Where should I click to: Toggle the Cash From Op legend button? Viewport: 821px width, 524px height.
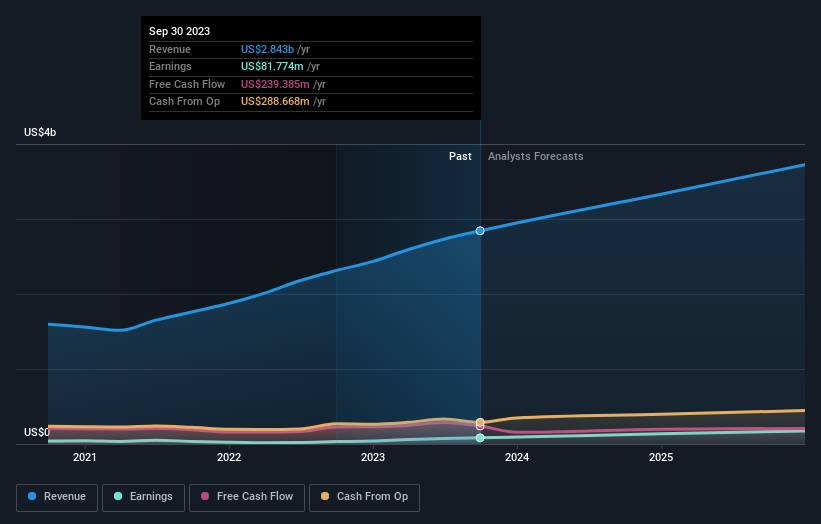[x=364, y=497]
